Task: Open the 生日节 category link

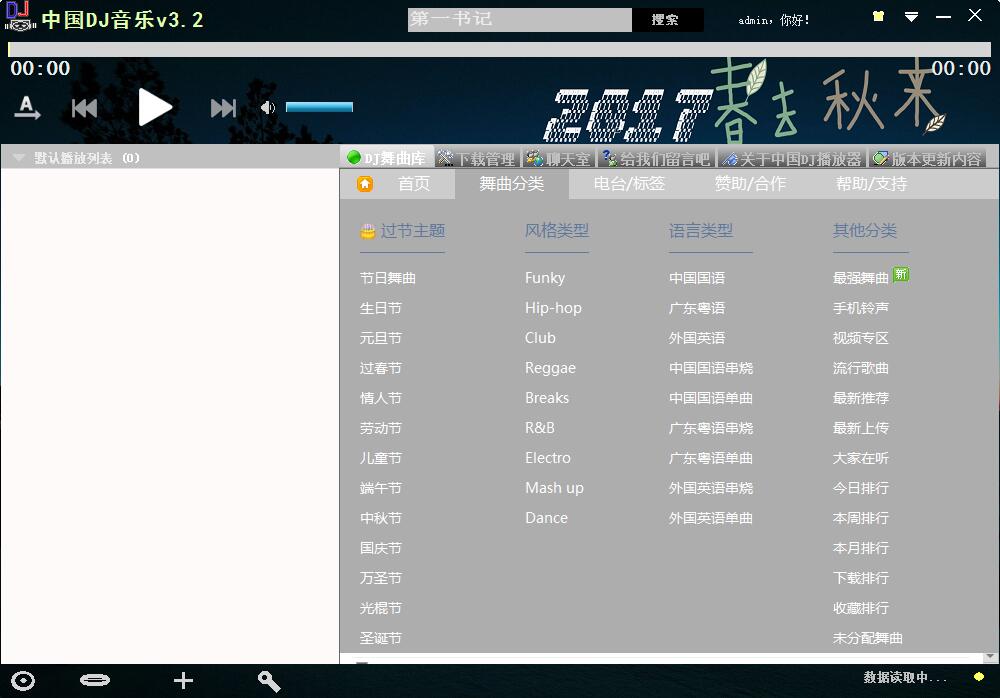Action: coord(381,308)
